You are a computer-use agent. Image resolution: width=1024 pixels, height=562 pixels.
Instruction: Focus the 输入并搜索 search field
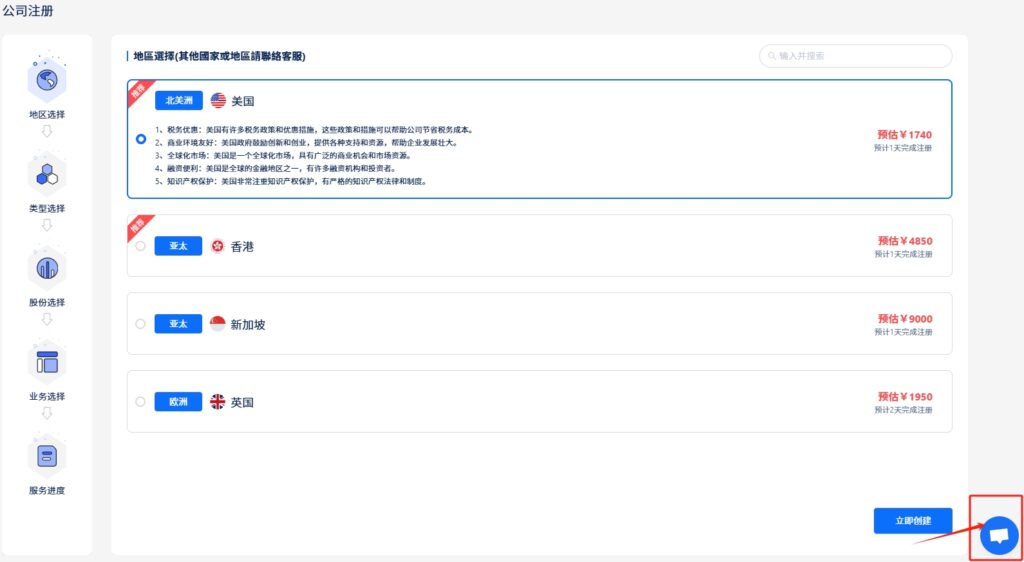pos(856,56)
